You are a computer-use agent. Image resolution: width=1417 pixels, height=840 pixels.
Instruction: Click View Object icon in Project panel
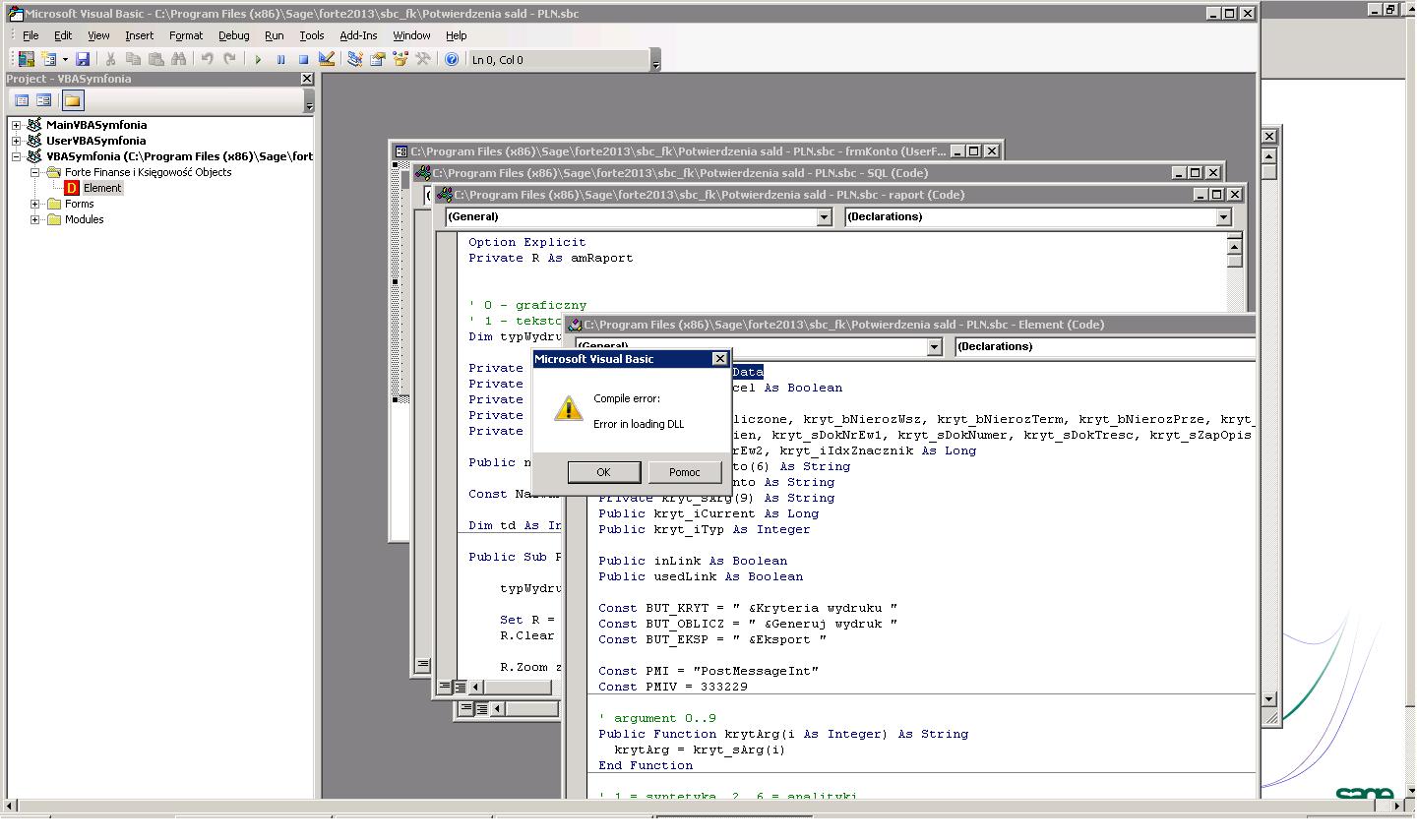coord(43,100)
